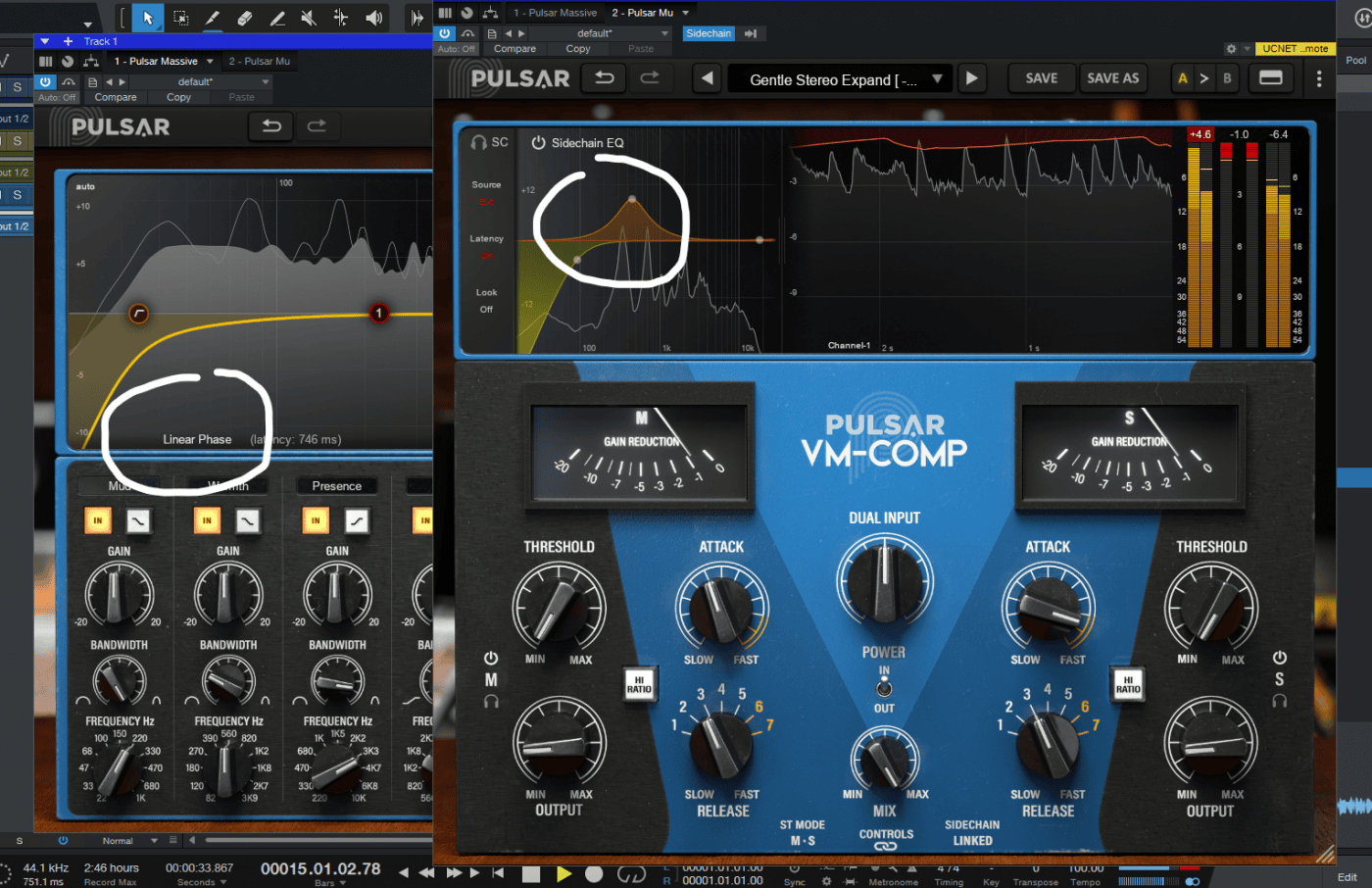Select the Listen speaker tool

(x=373, y=18)
